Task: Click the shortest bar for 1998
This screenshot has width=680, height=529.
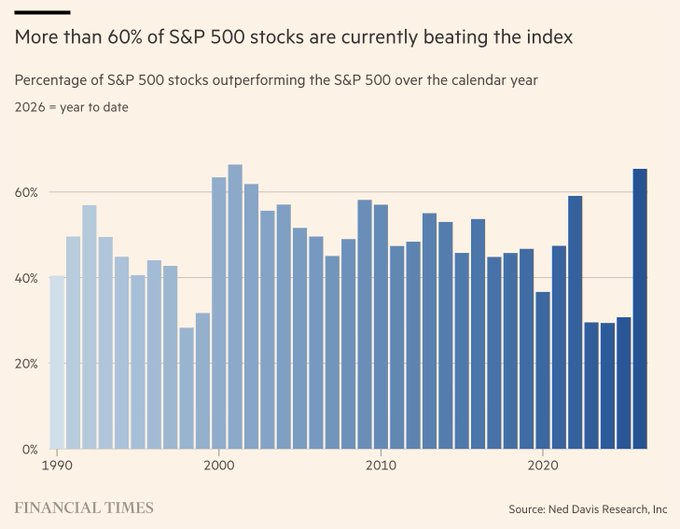Action: 186,388
